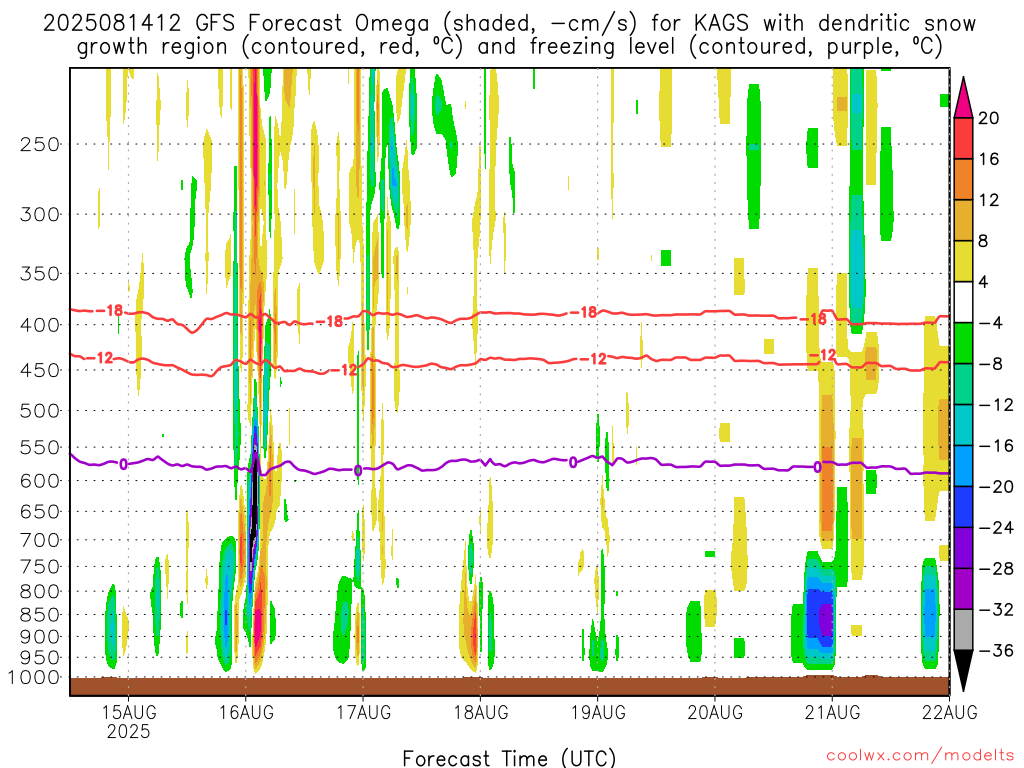This screenshot has height=768, width=1024.
Task: Click the 900 pressure level label
Action: 39,637
